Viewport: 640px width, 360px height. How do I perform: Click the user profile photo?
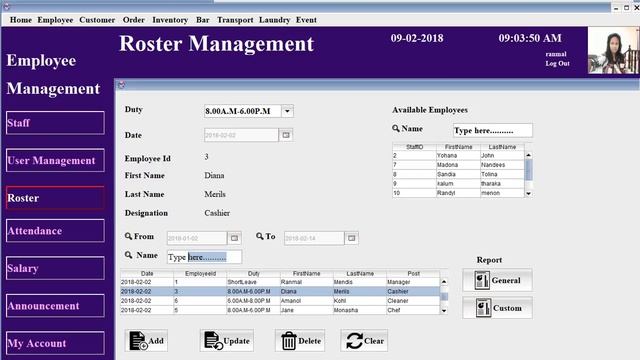[x=613, y=51]
